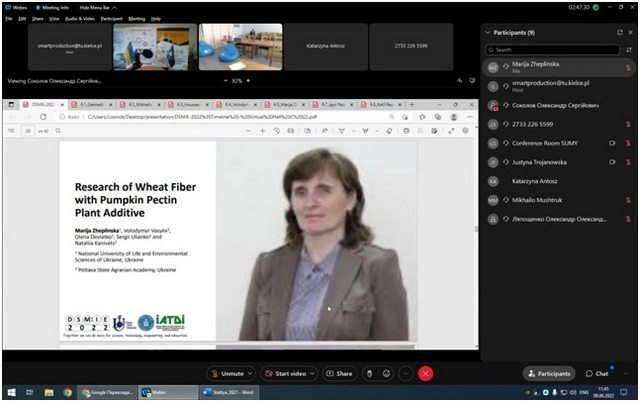640x402 pixels.
Task: Open the Help menu
Action: [x=156, y=19]
